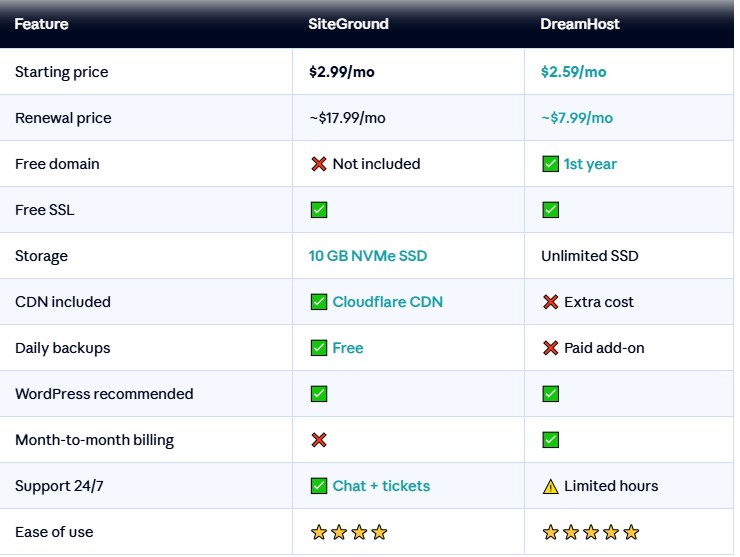Click DreamHost's green check in the Free SSL row
The height and width of the screenshot is (557, 740).
click(550, 210)
